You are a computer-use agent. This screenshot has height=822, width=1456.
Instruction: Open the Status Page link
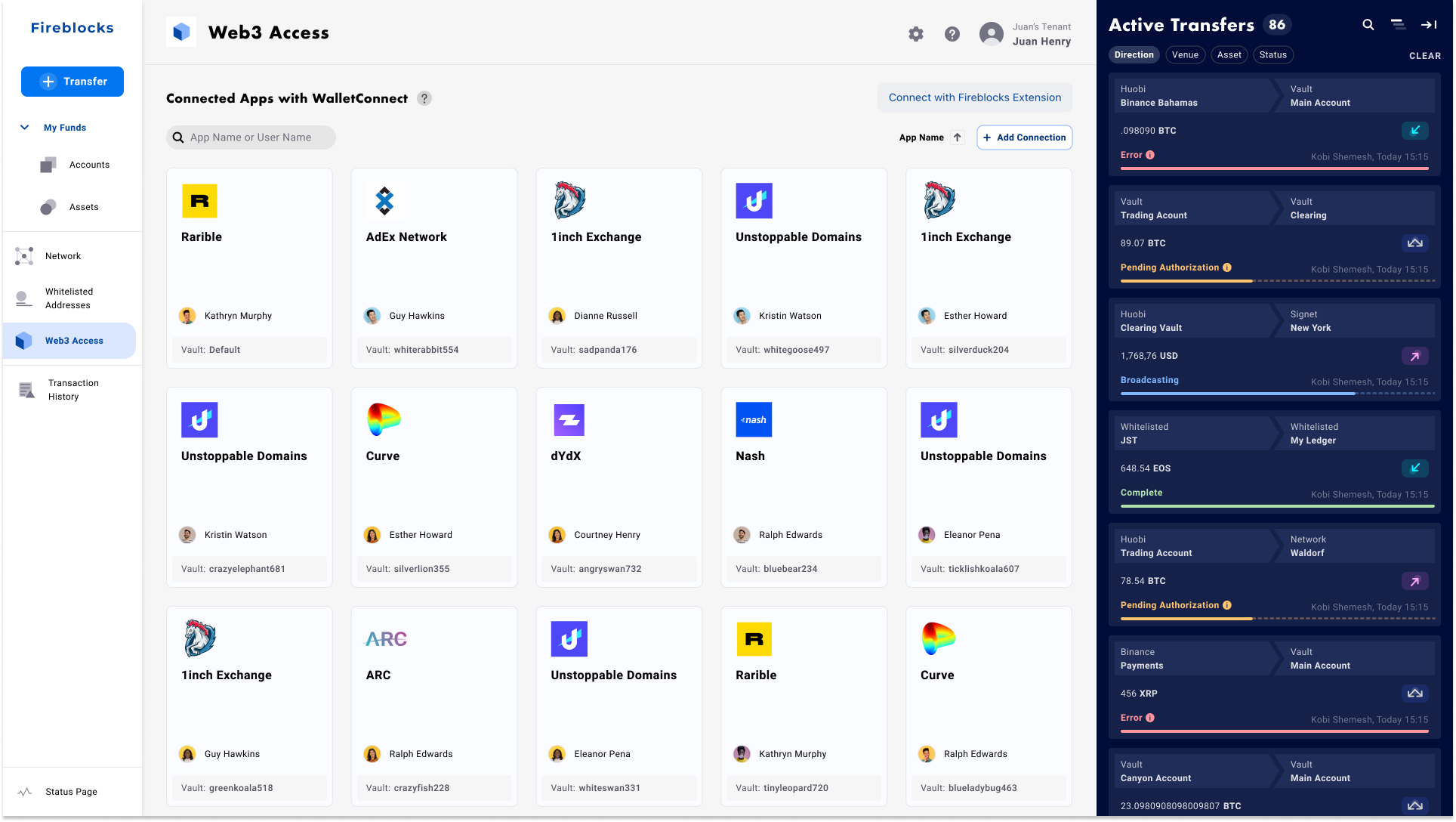pos(71,792)
